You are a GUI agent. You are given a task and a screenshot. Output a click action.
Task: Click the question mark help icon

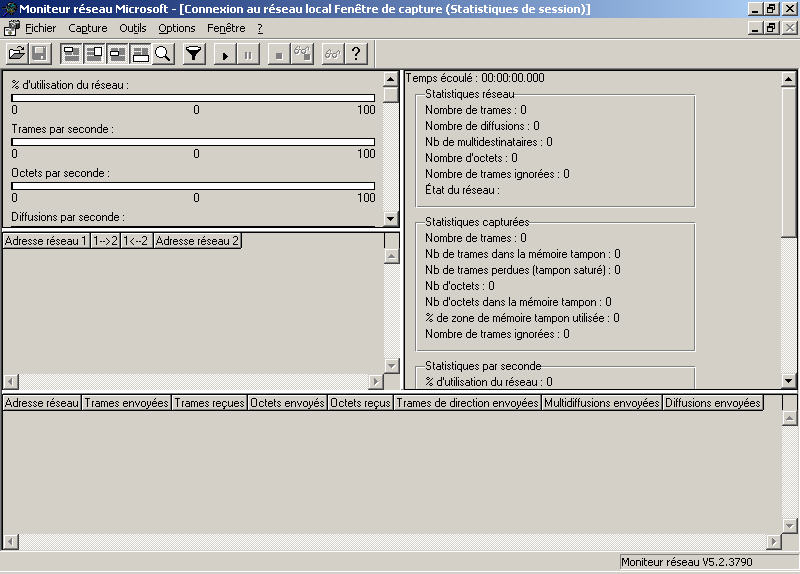356,54
